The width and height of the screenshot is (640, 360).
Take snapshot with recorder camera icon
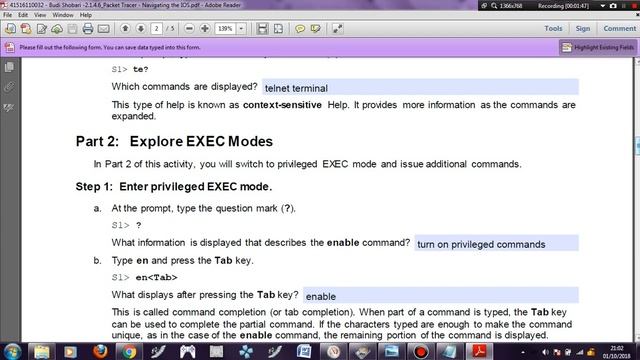click(x=613, y=6)
